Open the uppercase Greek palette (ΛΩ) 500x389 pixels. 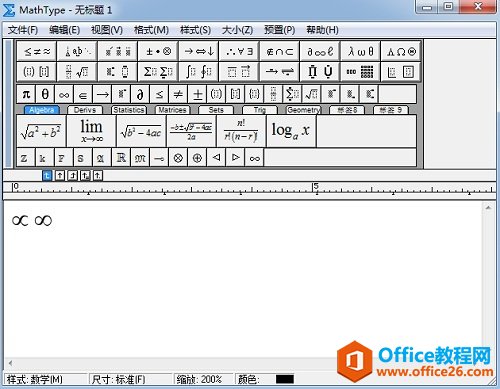click(401, 51)
